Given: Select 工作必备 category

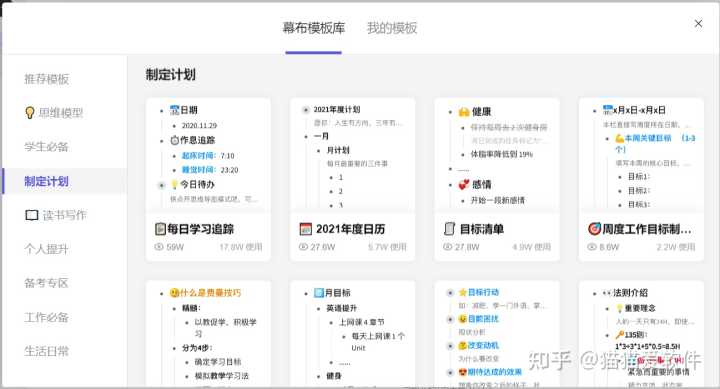Looking at the screenshot, I should tap(46, 317).
